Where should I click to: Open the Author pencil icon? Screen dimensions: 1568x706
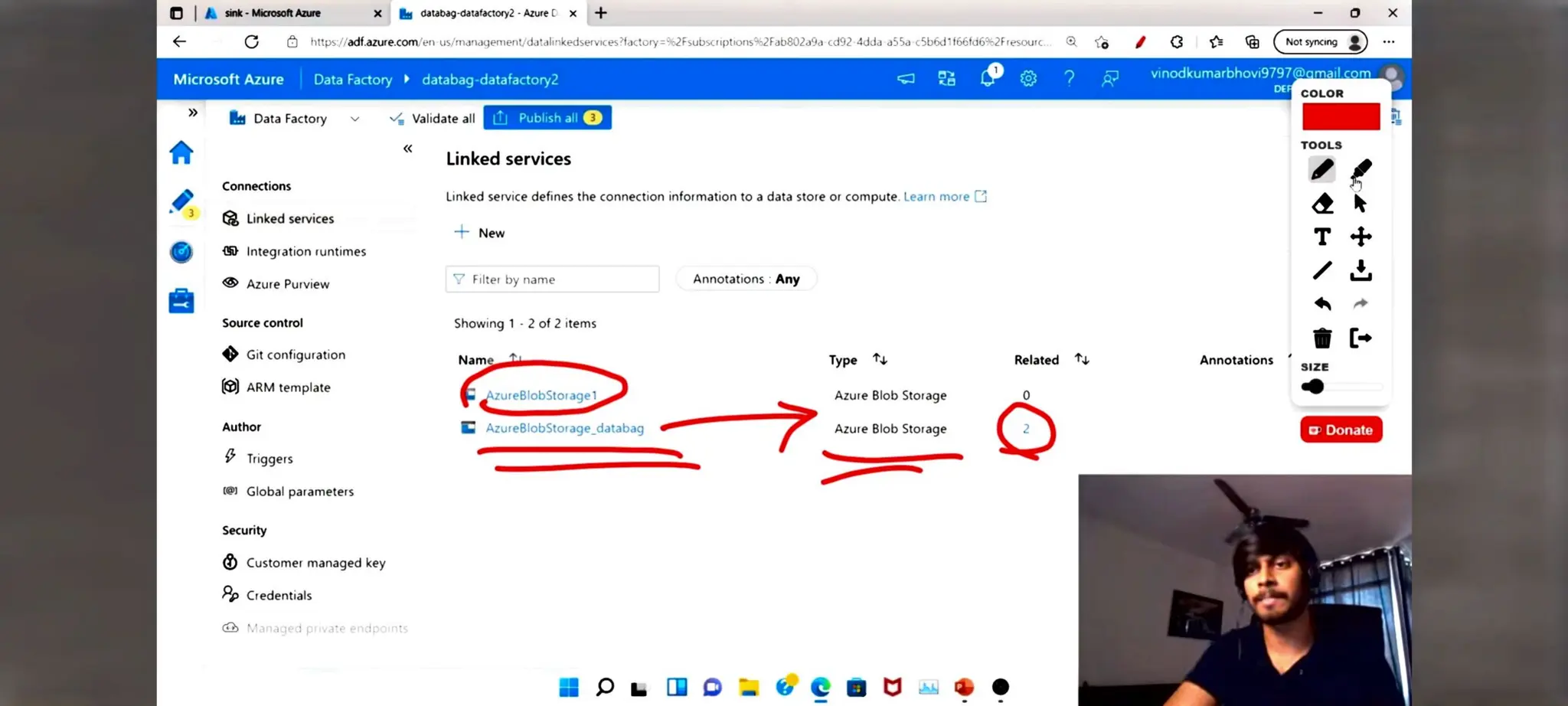(x=182, y=203)
